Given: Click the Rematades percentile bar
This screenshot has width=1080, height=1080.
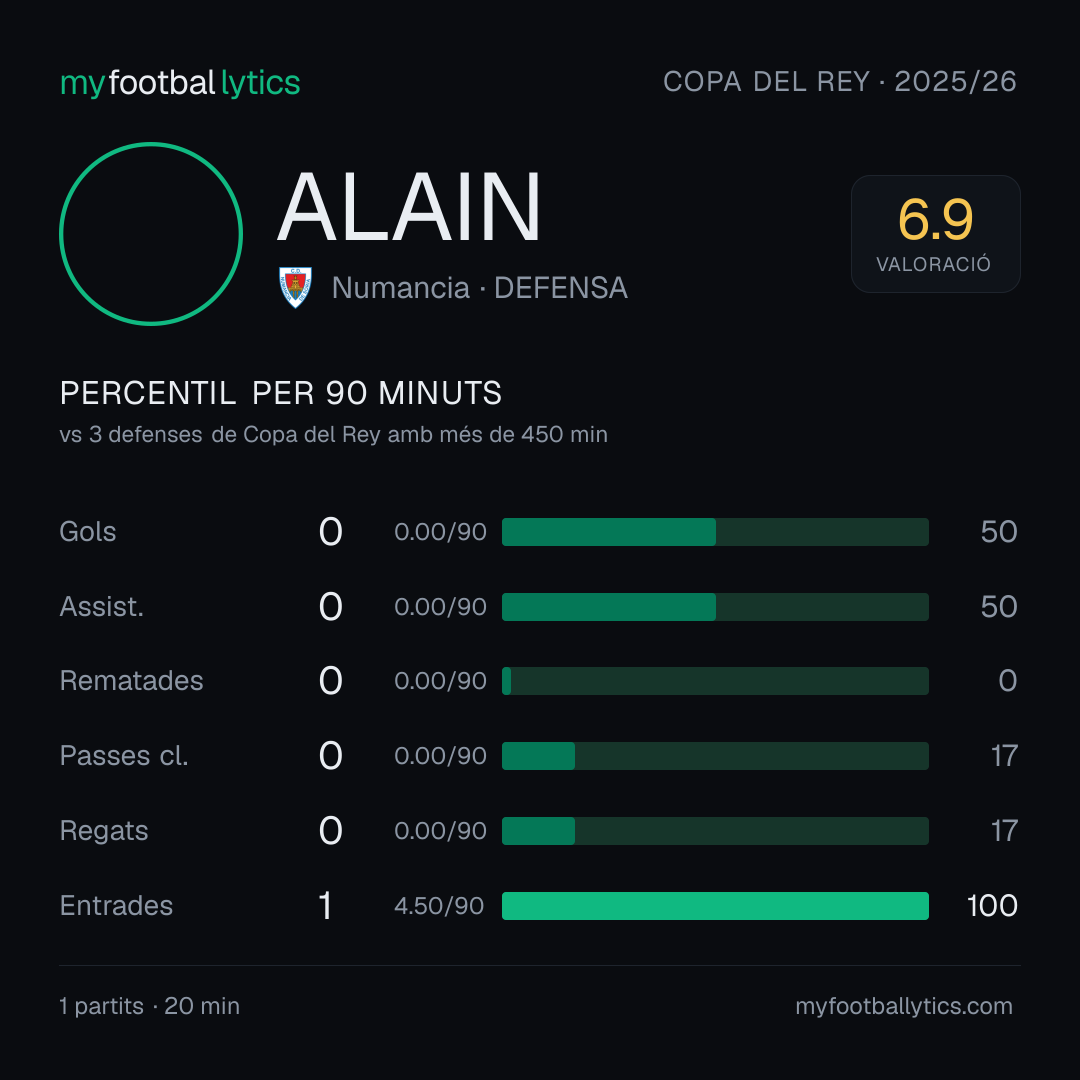Looking at the screenshot, I should (715, 681).
